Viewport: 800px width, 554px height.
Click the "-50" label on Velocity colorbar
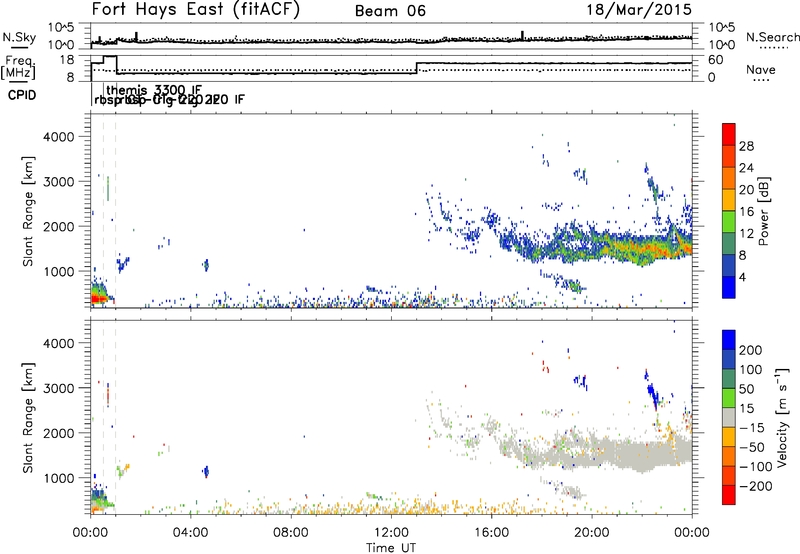click(752, 447)
